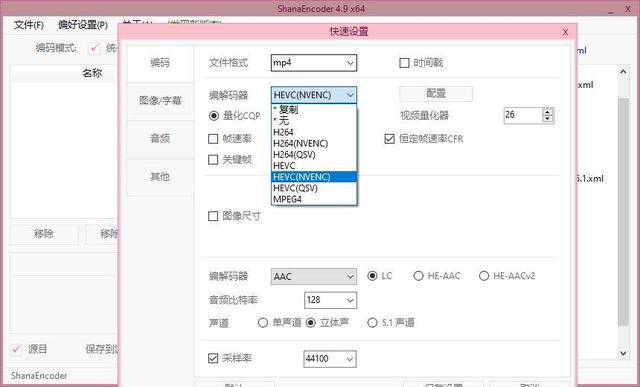Close the ShanaEncoder main window
640x387 pixels.
pos(628,9)
